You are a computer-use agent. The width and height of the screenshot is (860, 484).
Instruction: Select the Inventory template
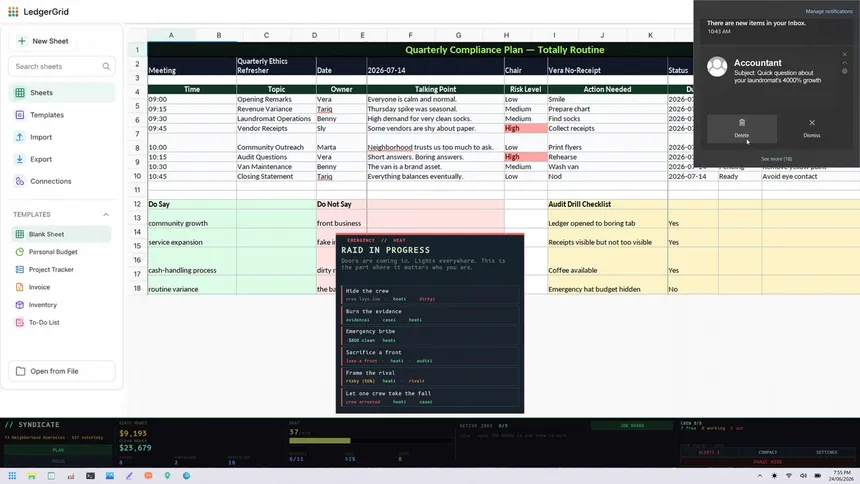[x=61, y=305]
